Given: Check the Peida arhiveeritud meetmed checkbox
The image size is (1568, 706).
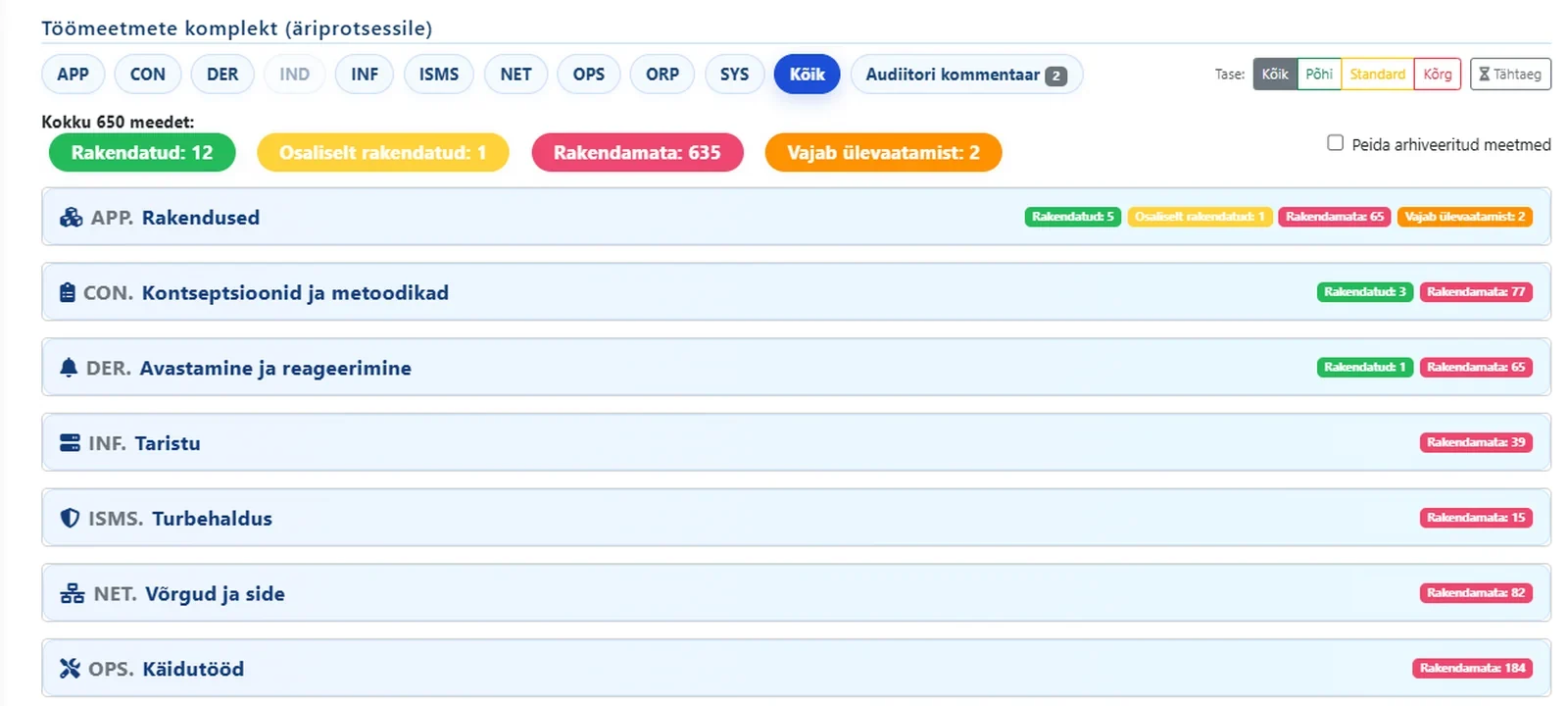Looking at the screenshot, I should 1335,143.
